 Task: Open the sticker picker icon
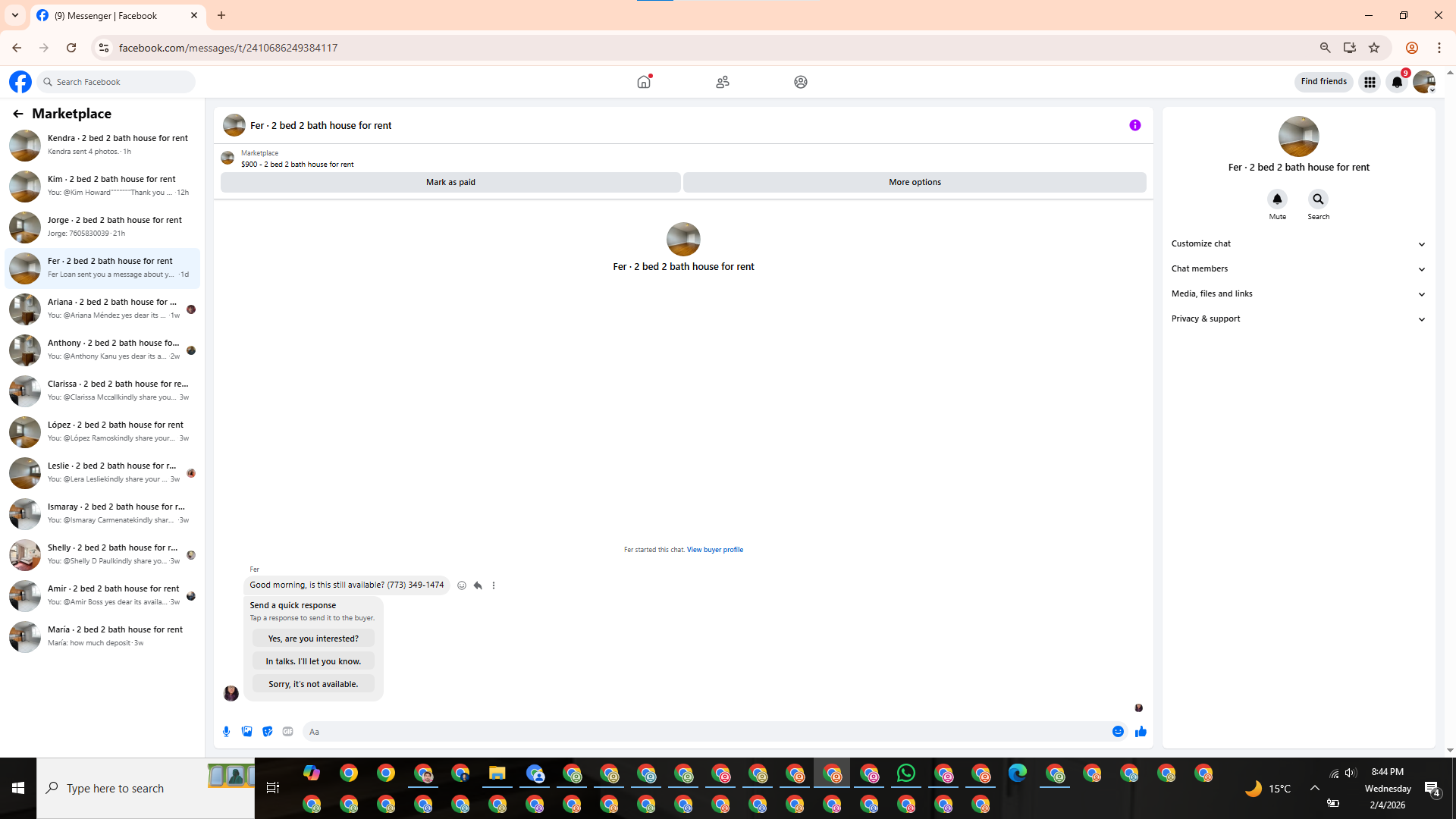(x=267, y=732)
